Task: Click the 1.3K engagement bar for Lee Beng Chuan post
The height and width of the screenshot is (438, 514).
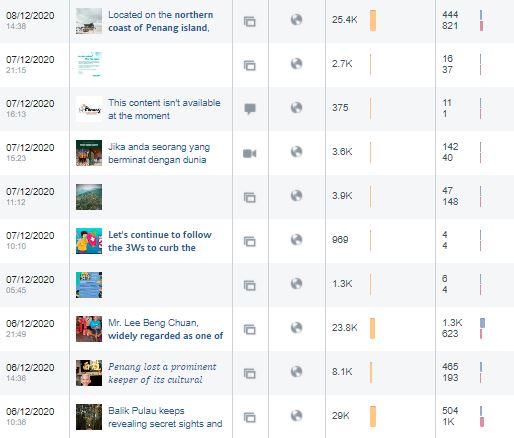Action: tap(482, 323)
